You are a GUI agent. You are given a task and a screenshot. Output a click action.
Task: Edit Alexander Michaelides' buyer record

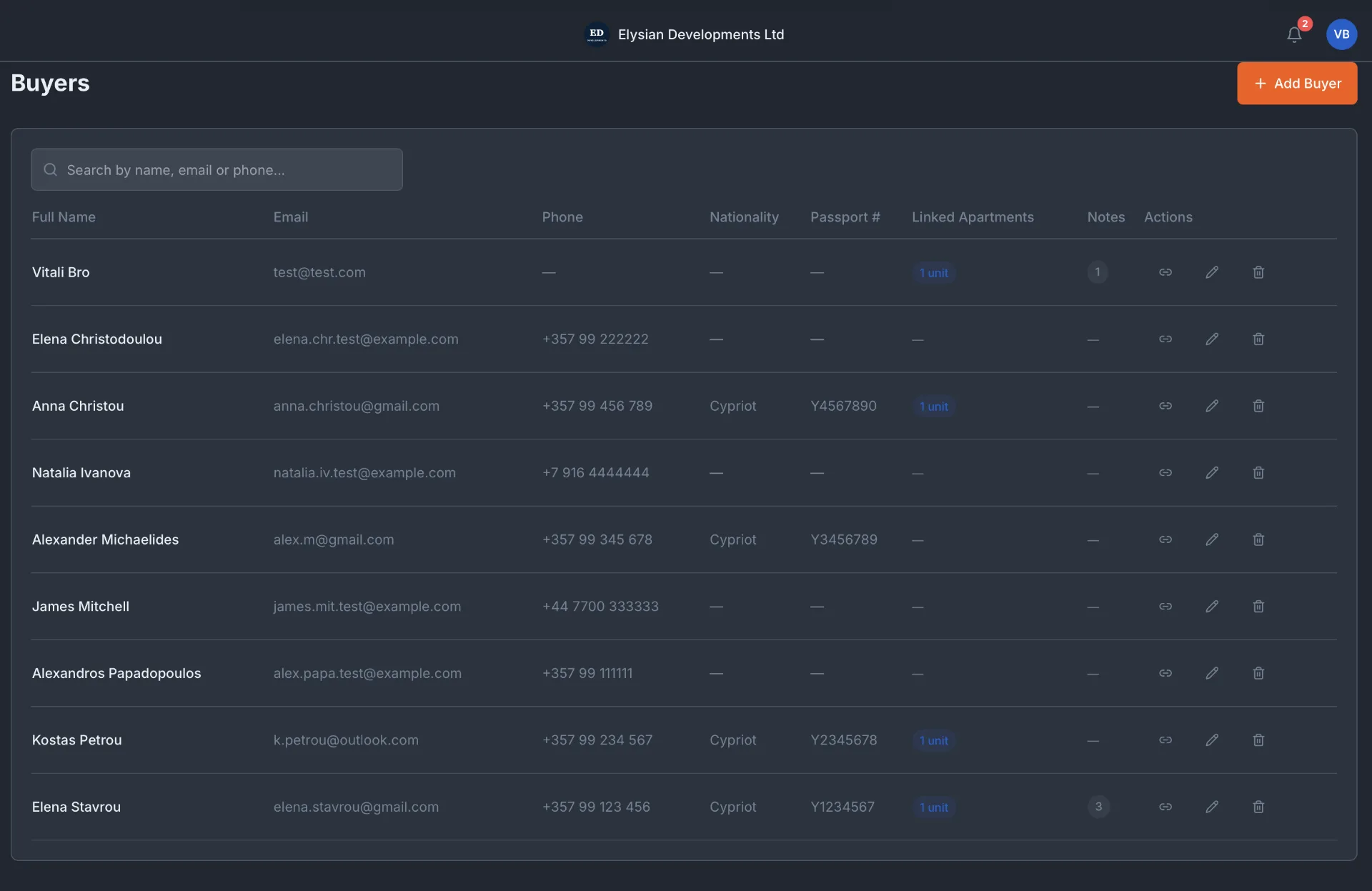click(1212, 539)
